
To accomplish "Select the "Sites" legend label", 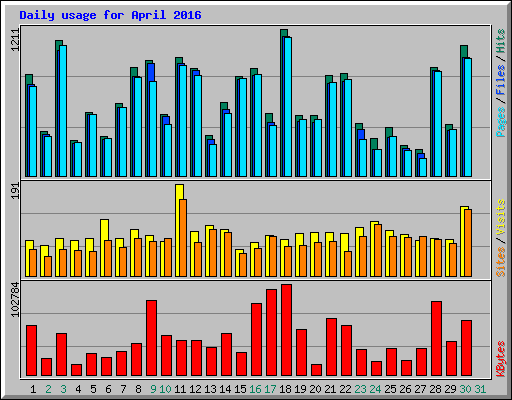I will pos(500,262).
